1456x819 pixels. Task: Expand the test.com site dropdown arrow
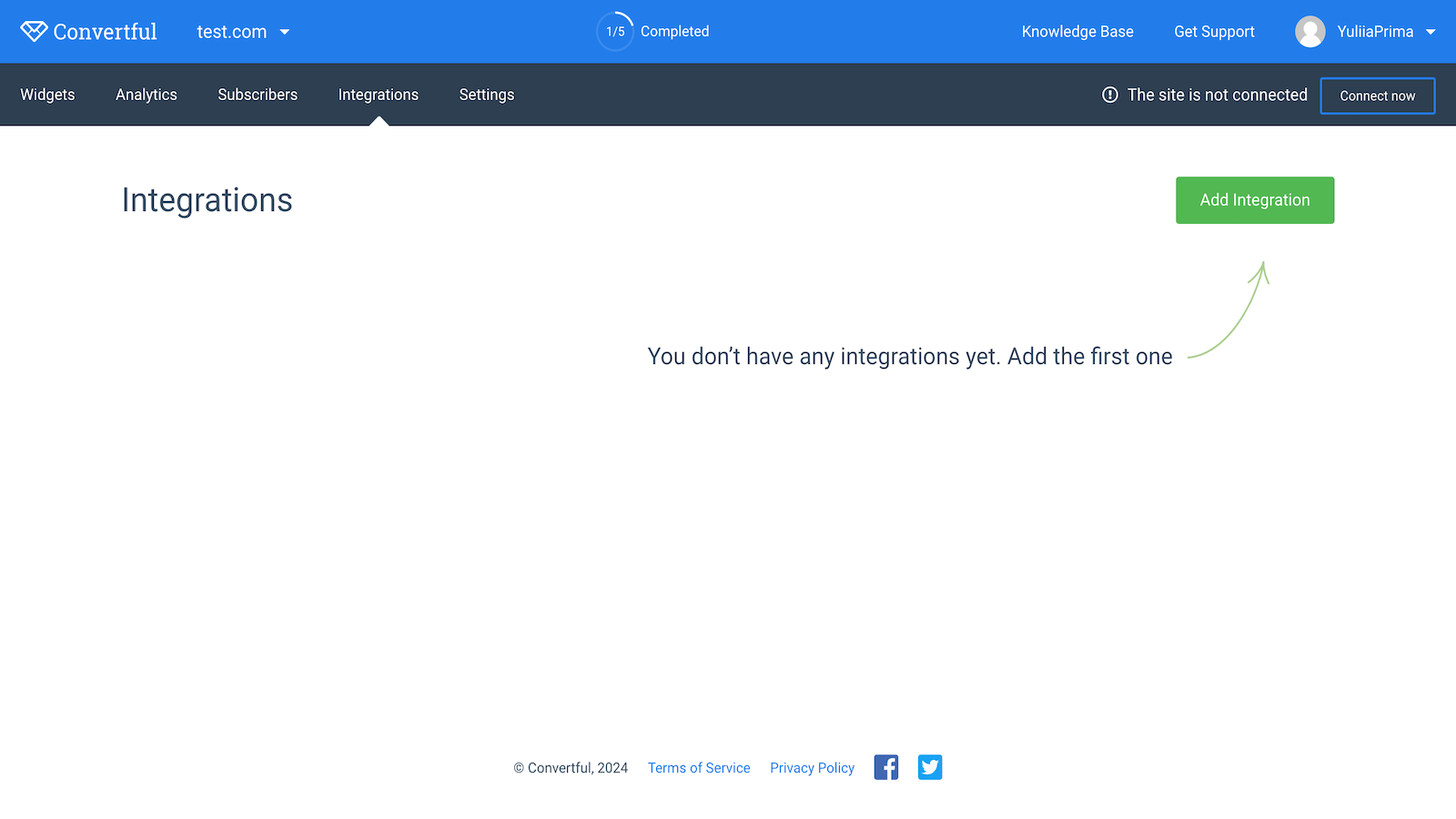285,32
